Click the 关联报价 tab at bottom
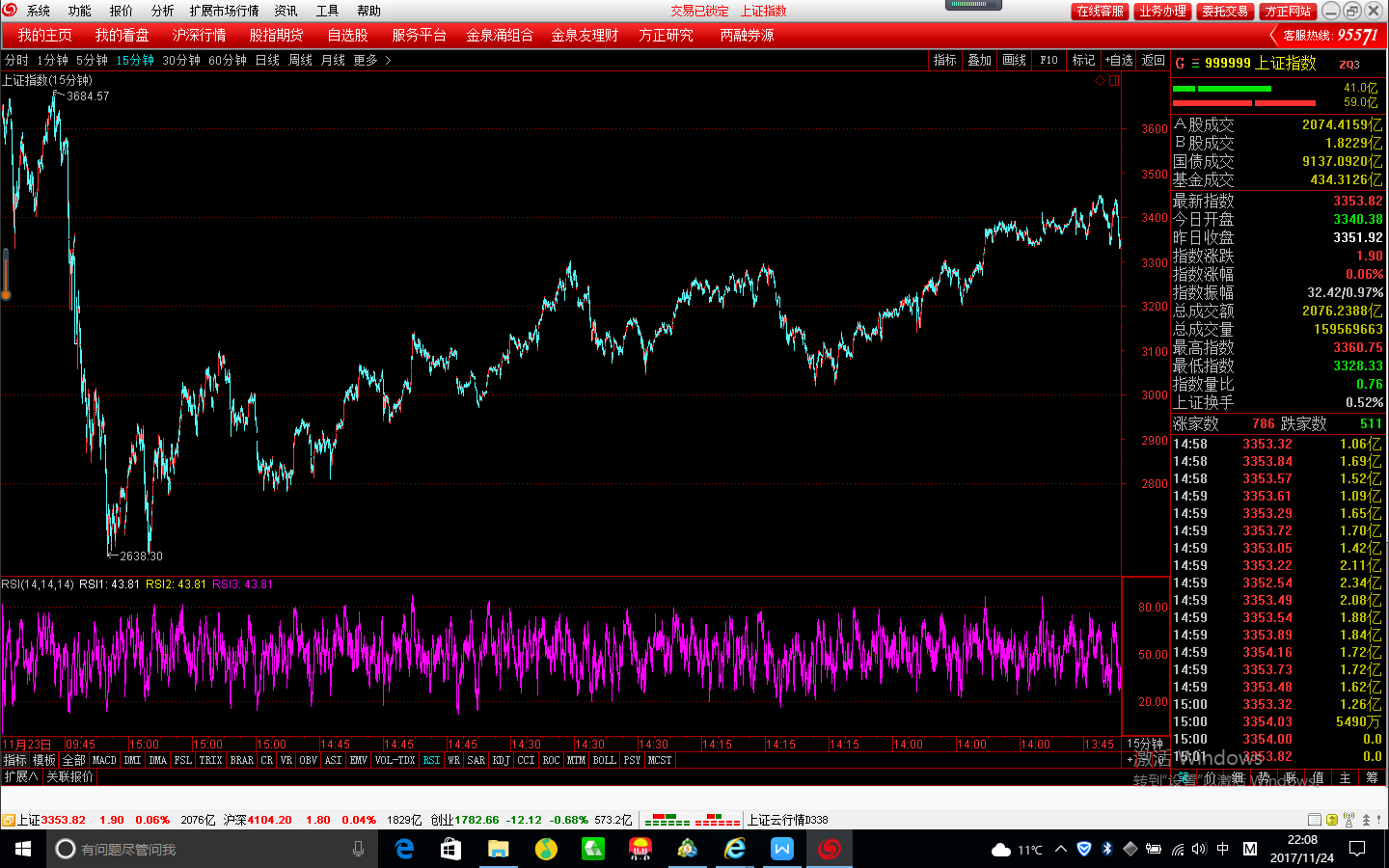Image resolution: width=1389 pixels, height=868 pixels. 70,777
